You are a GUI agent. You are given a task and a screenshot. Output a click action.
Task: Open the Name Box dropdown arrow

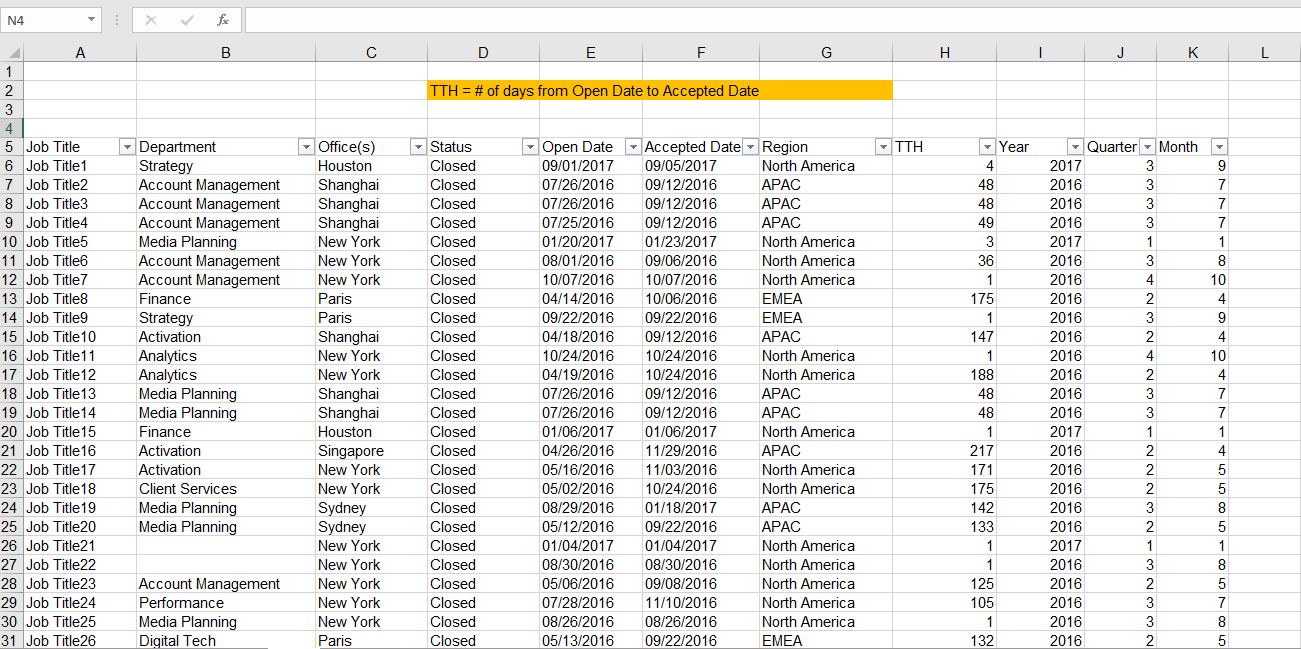[x=92, y=20]
